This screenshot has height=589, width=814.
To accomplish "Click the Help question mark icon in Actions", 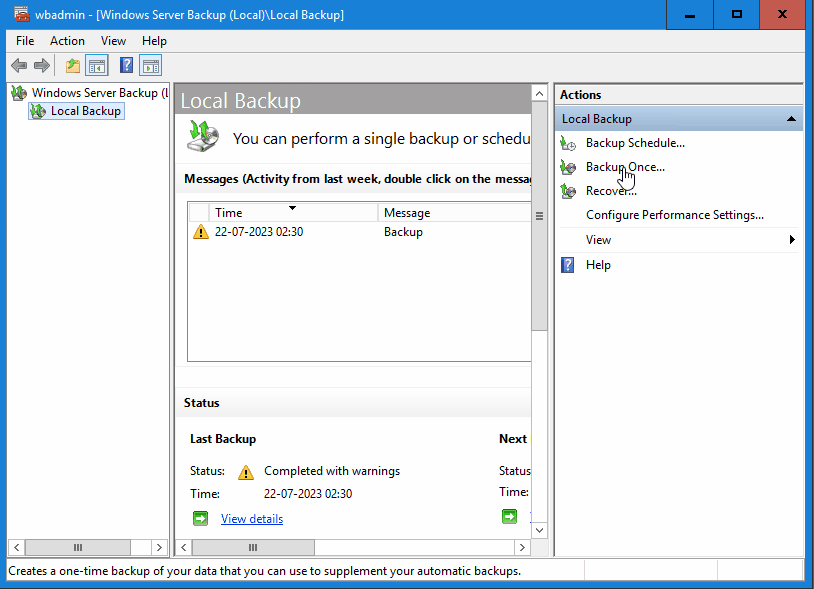I will click(x=567, y=265).
